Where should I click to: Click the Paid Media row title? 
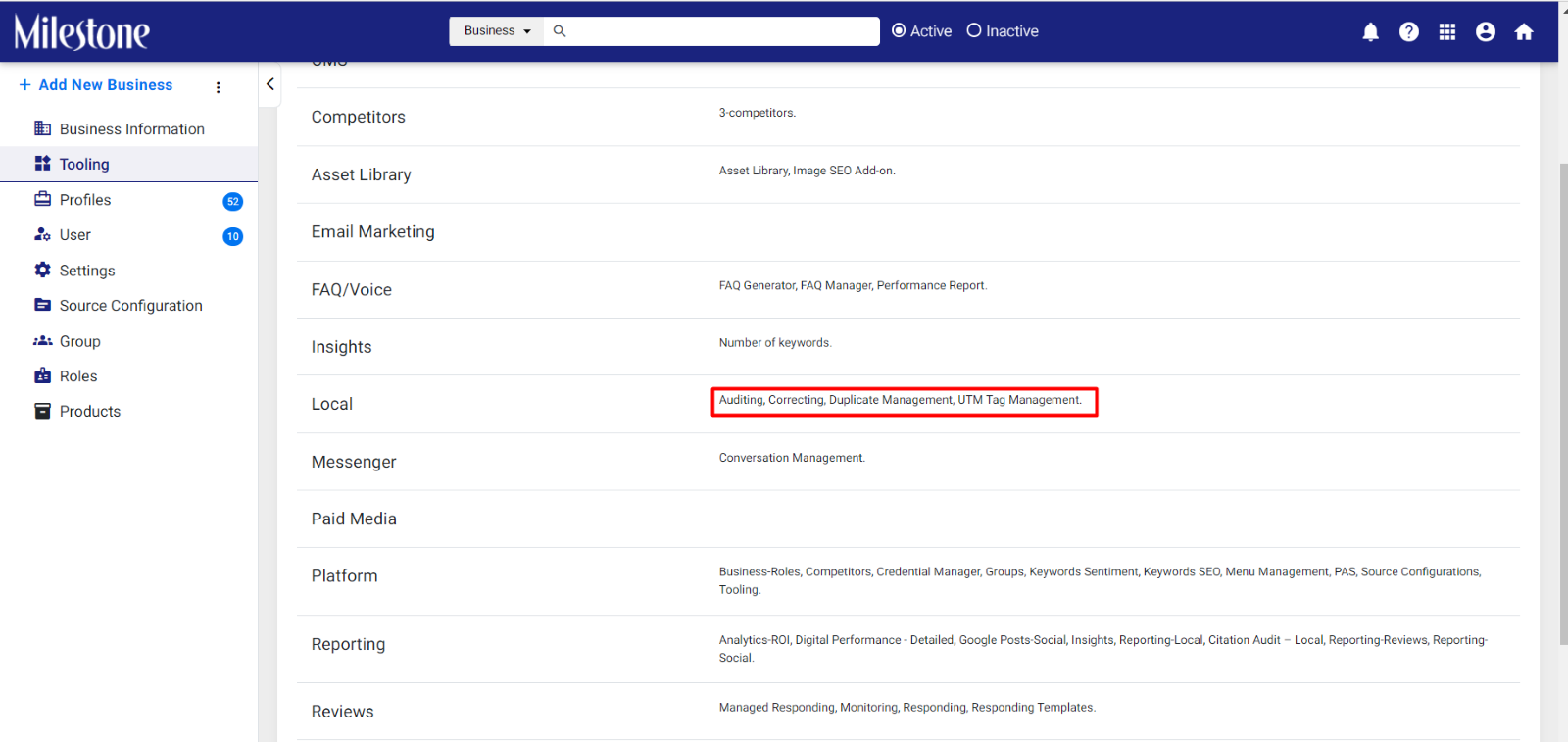pos(354,519)
